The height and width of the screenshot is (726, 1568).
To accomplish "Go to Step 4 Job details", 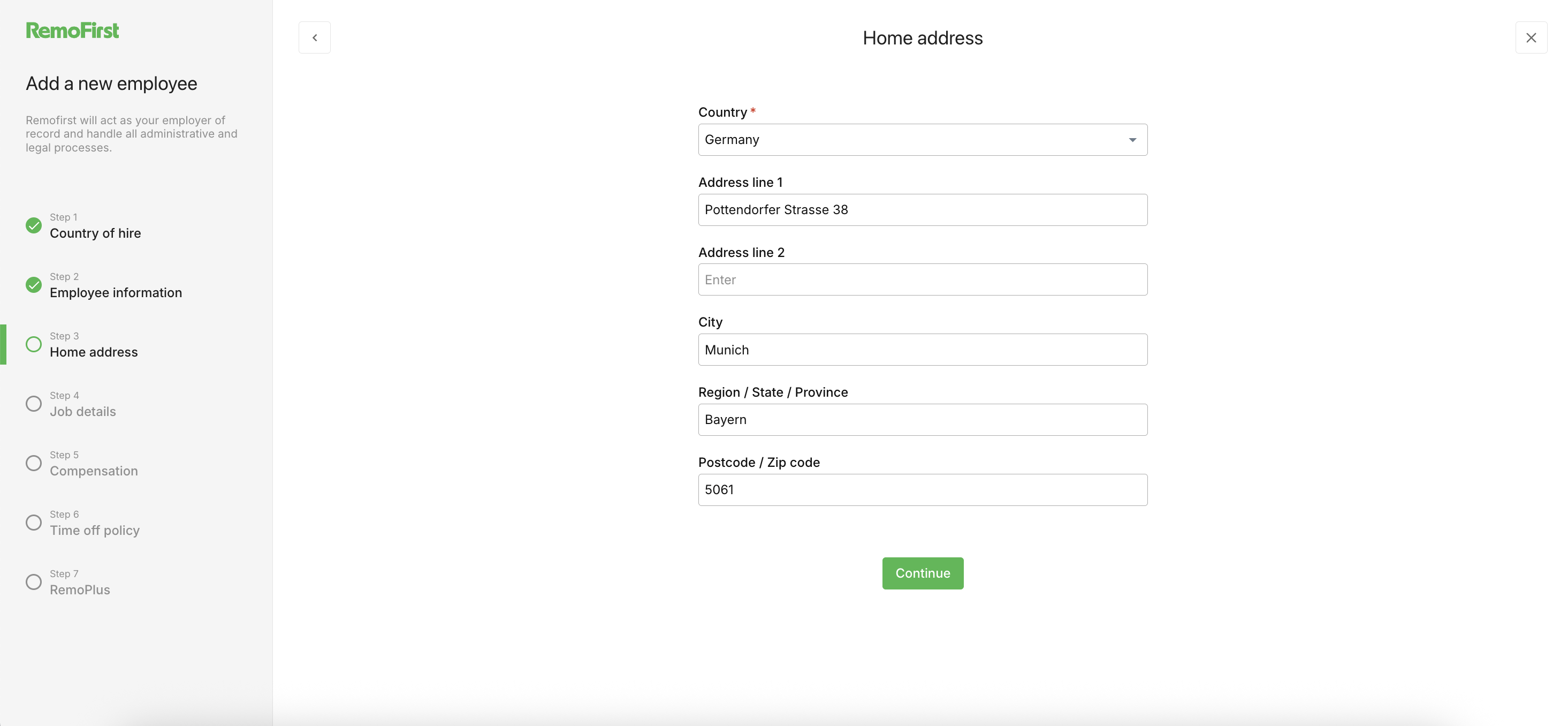I will [83, 404].
